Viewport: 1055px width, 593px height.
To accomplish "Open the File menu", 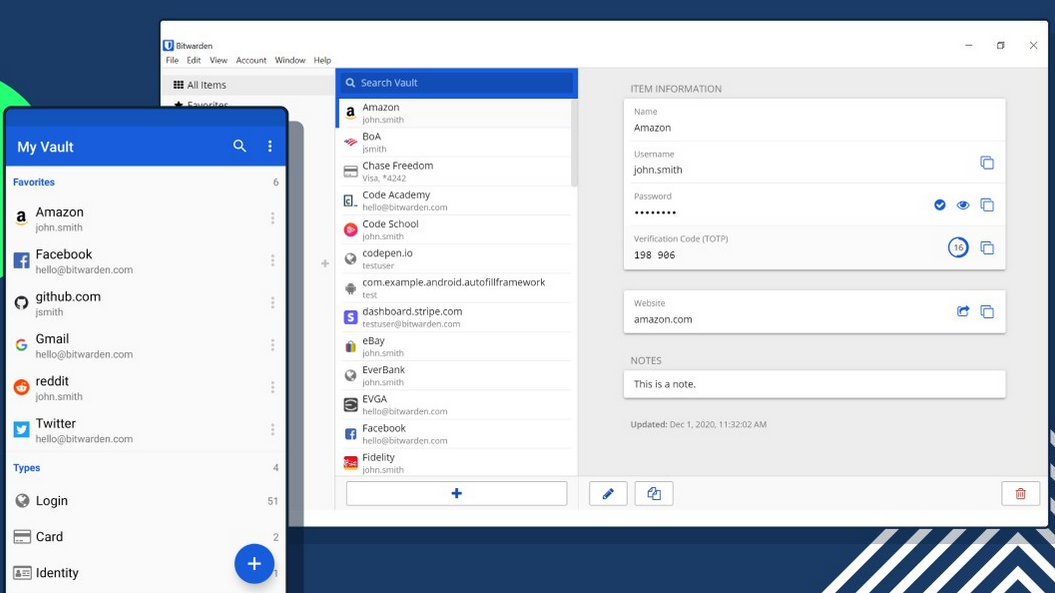I will 172,61.
